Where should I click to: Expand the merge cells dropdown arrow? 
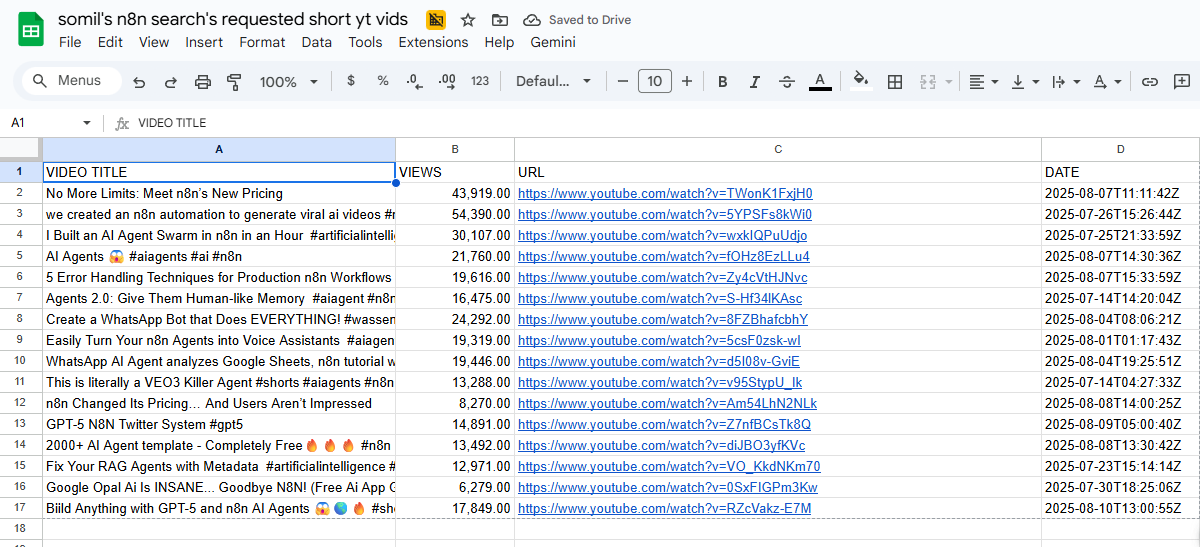coord(948,82)
